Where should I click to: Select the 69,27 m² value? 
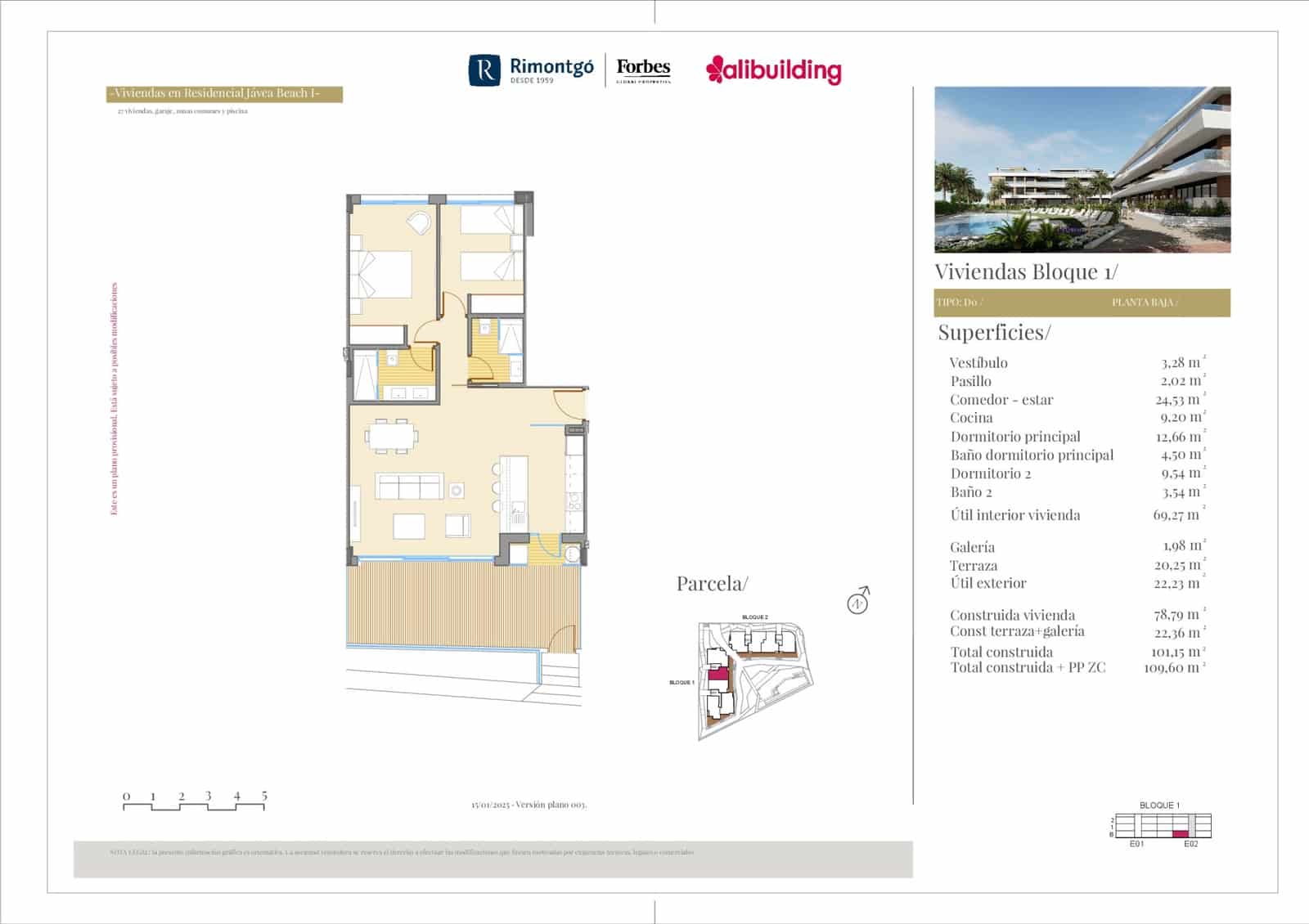(1179, 515)
